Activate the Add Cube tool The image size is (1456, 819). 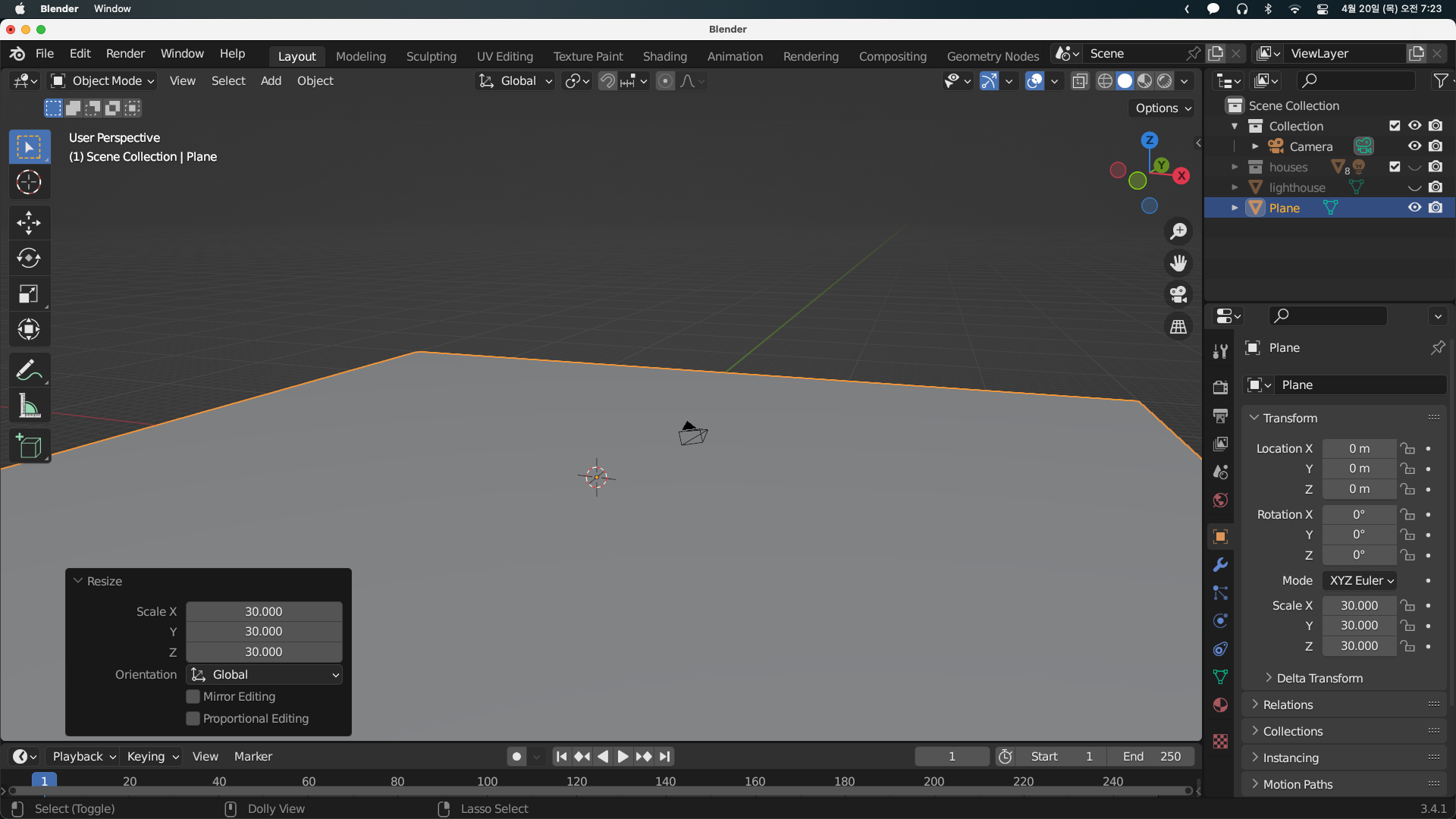[29, 446]
